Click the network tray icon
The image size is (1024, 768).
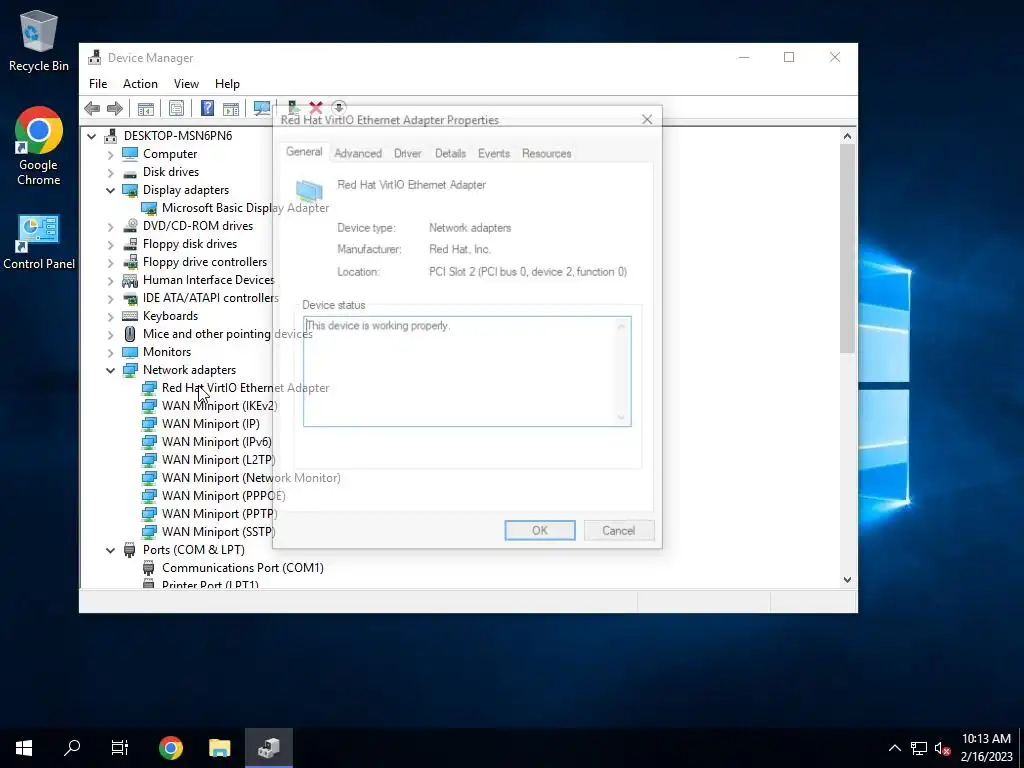pyautogui.click(x=919, y=748)
